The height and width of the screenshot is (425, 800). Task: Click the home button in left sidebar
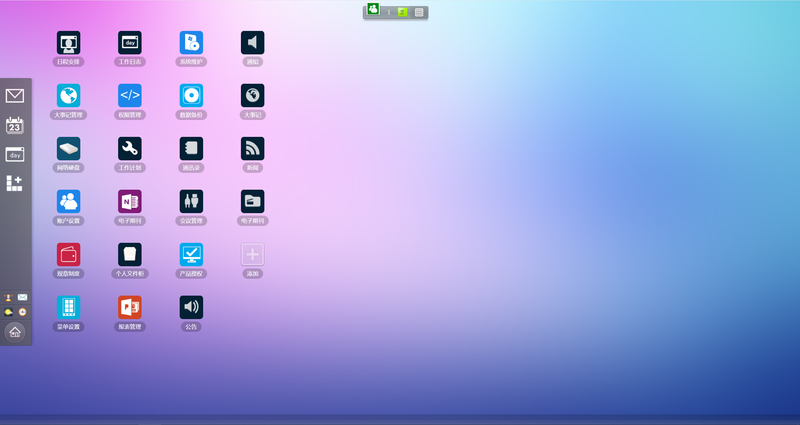point(15,331)
